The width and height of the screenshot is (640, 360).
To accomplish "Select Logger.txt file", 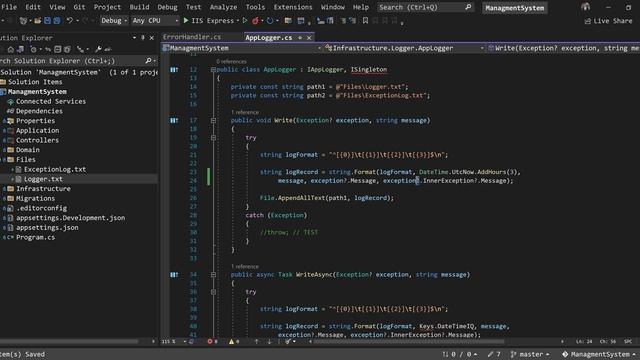I will 43,179.
